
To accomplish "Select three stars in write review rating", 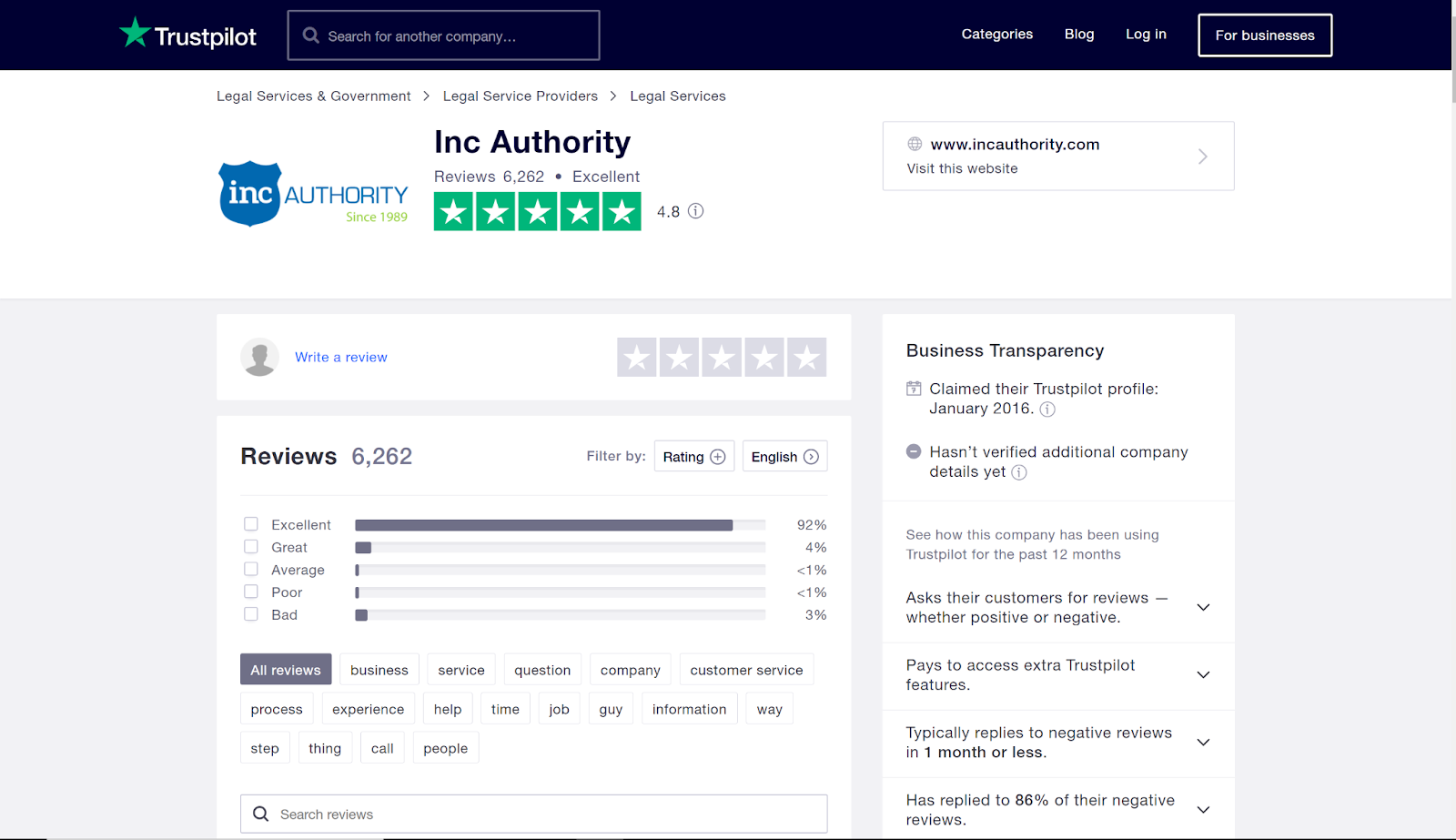I will point(722,358).
